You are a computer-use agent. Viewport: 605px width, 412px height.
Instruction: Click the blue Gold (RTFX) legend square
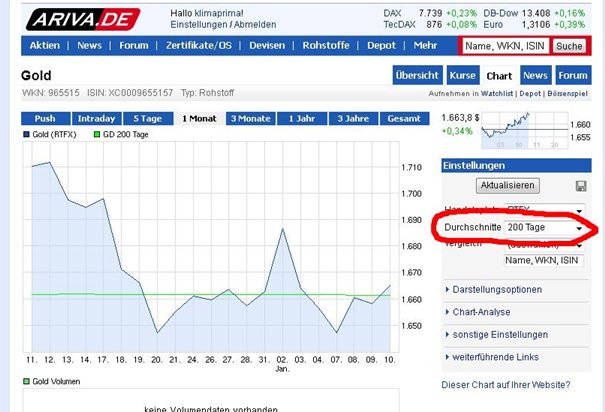click(26, 134)
